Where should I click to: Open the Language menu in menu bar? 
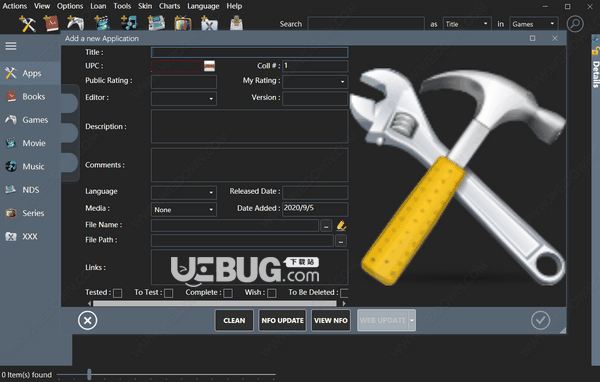click(203, 6)
